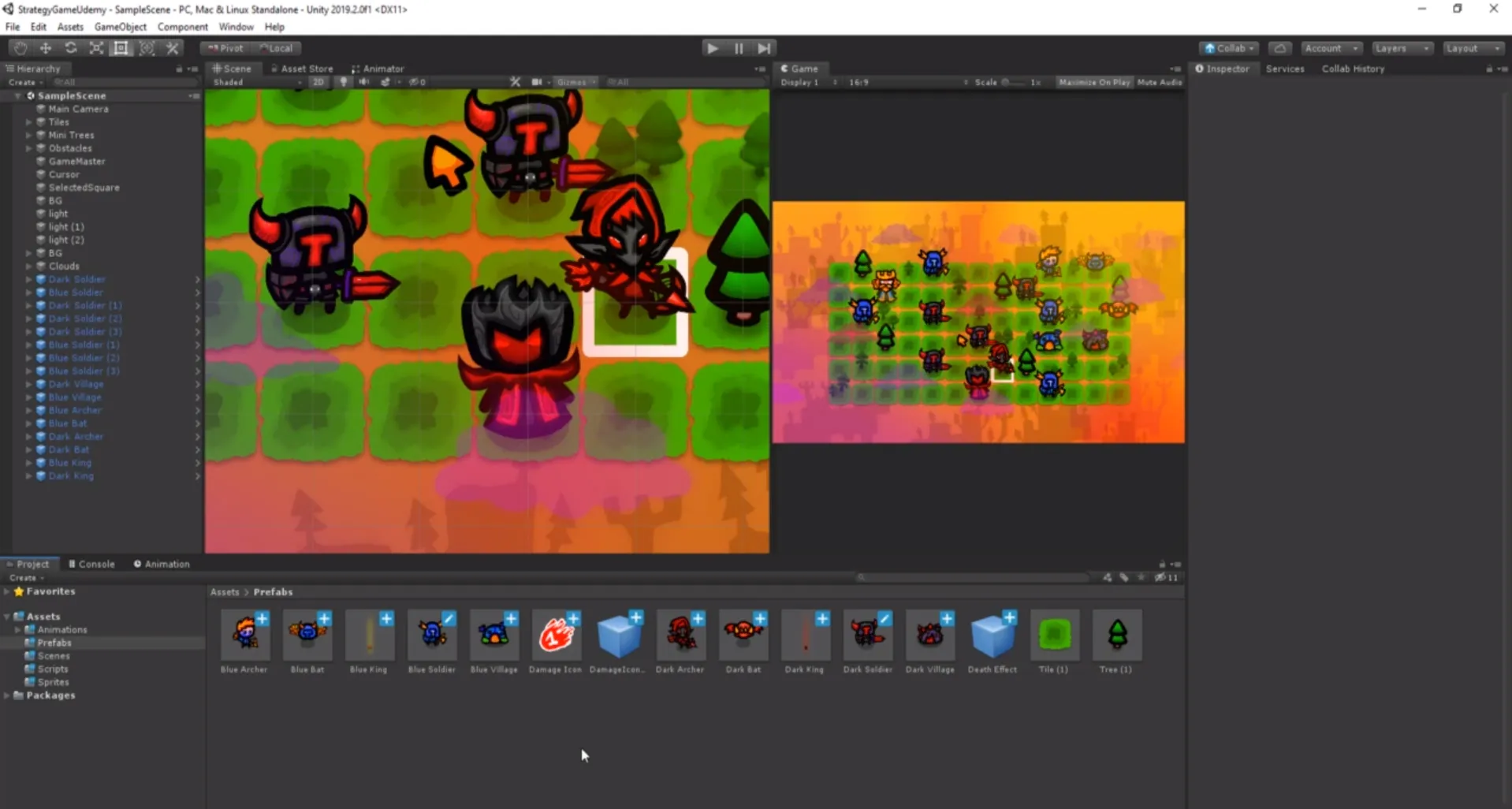Select the Scale tool

click(96, 48)
